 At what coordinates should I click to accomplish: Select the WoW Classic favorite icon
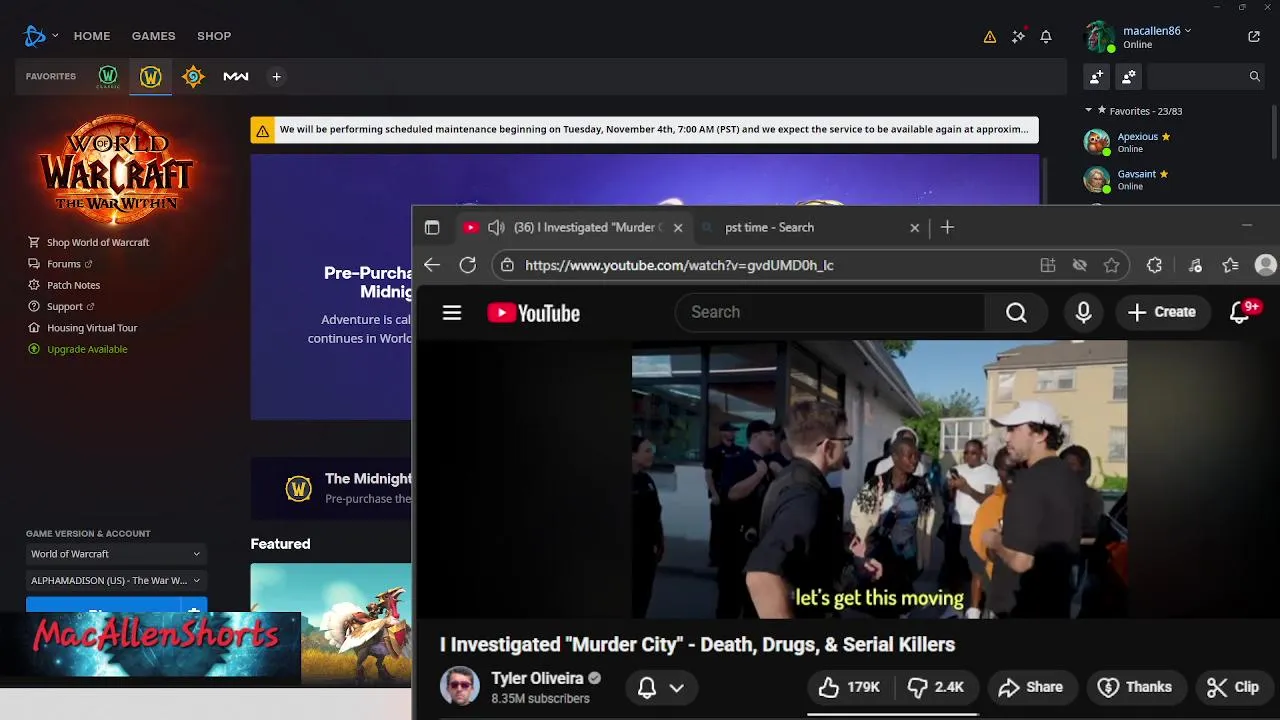click(x=108, y=77)
